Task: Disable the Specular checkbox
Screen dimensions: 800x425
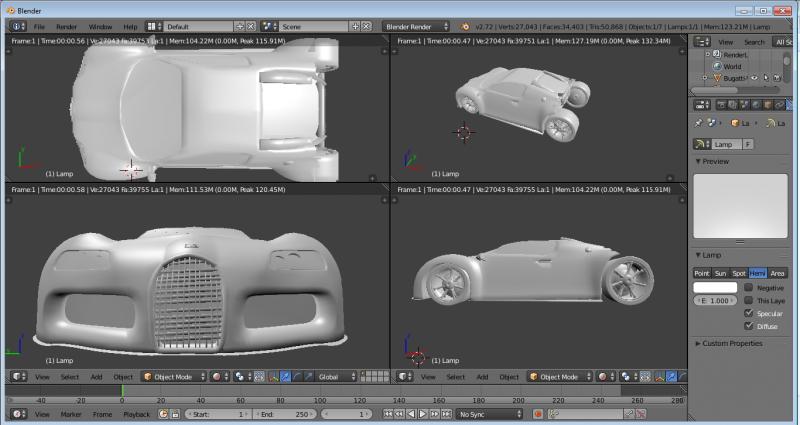Action: point(748,313)
